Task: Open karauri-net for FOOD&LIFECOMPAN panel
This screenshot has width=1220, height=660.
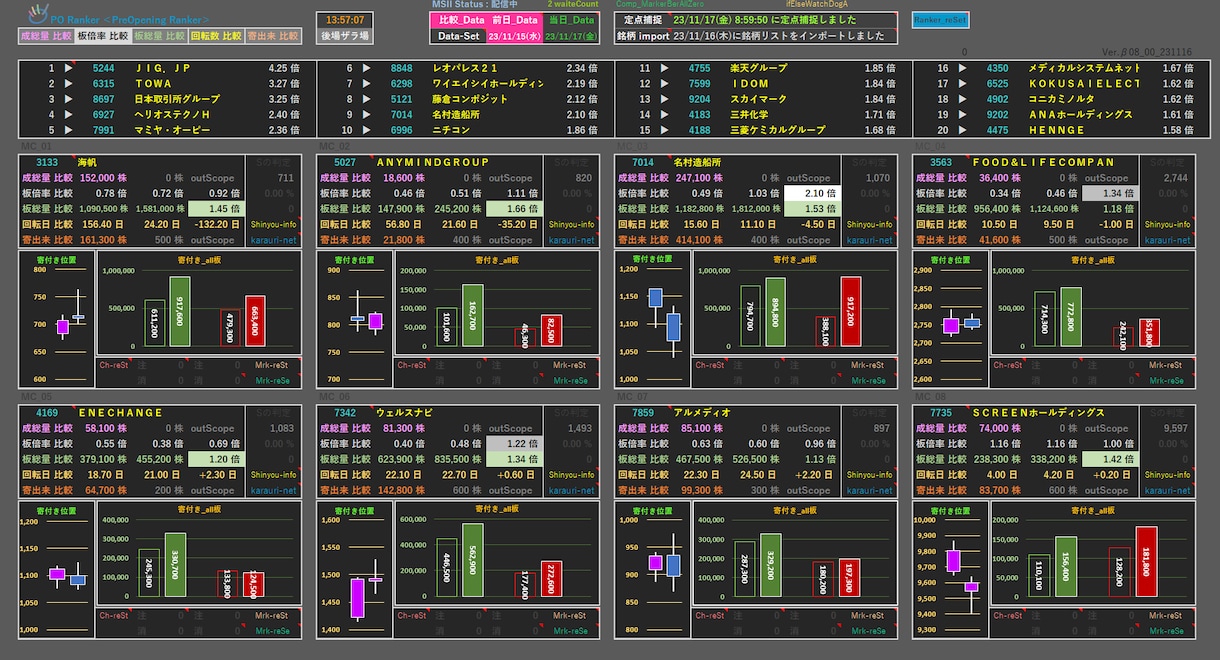Action: (1168, 240)
